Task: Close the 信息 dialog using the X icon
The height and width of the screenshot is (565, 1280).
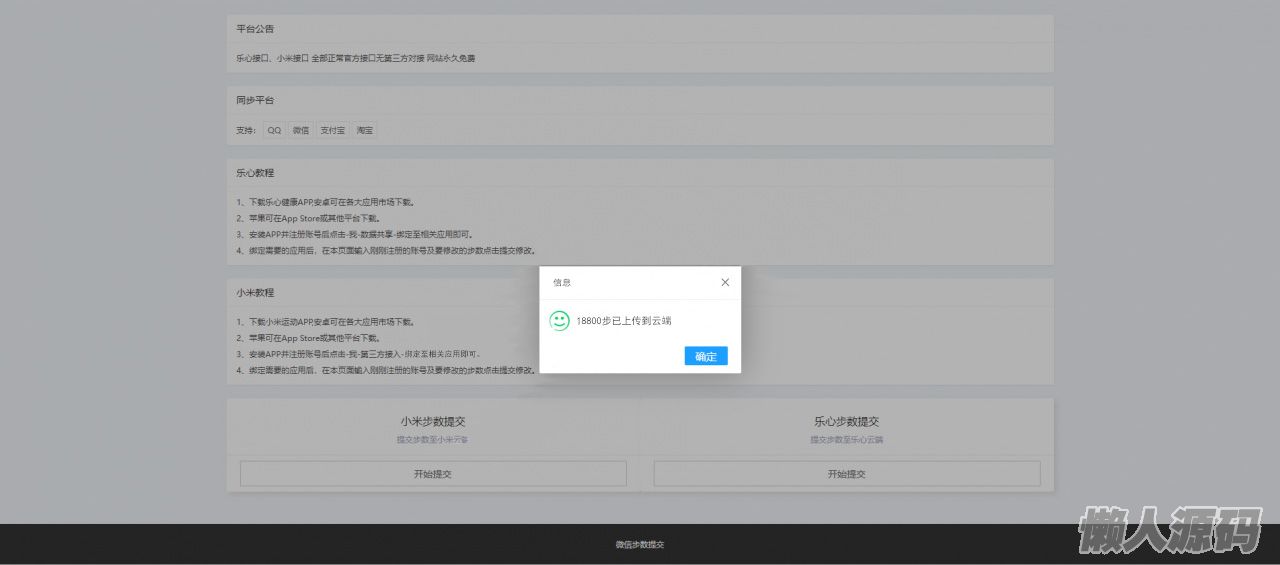Action: [725, 283]
